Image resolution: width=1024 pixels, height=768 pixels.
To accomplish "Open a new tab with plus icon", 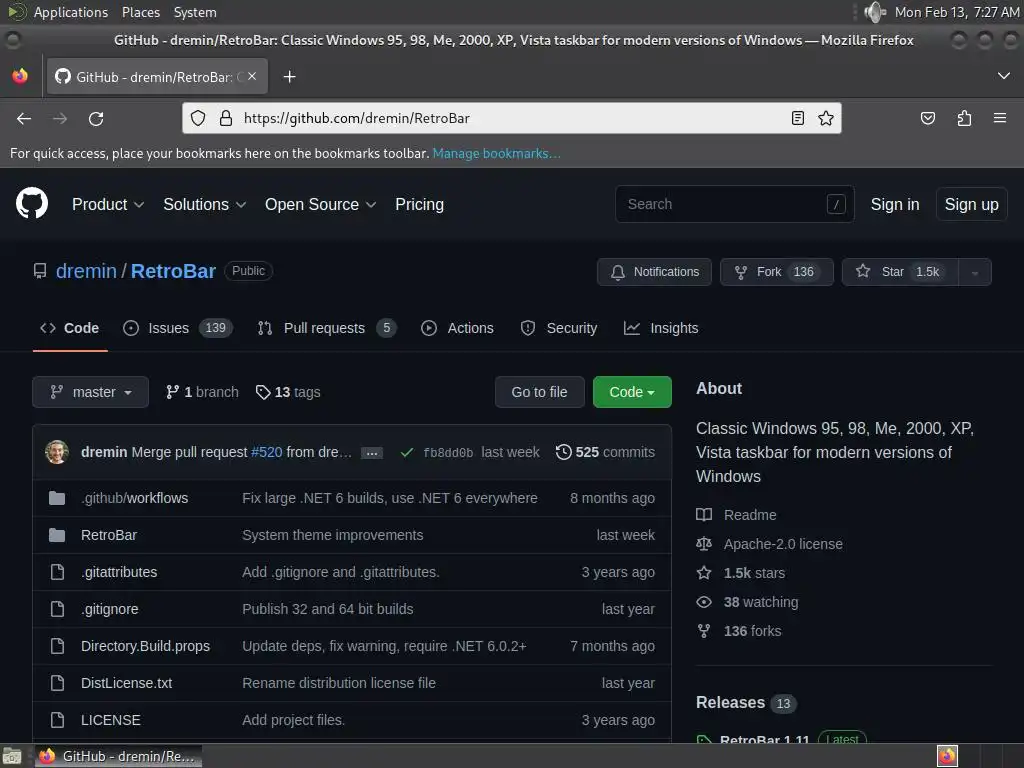I will [289, 77].
